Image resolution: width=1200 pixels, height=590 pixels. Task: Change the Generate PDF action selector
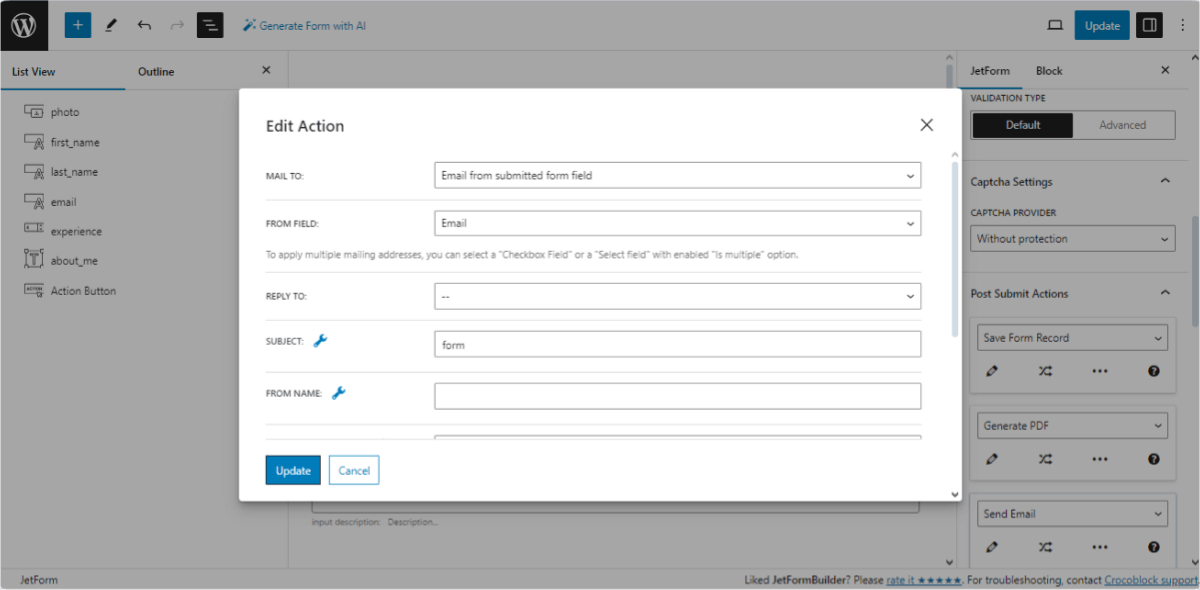[x=1072, y=425]
